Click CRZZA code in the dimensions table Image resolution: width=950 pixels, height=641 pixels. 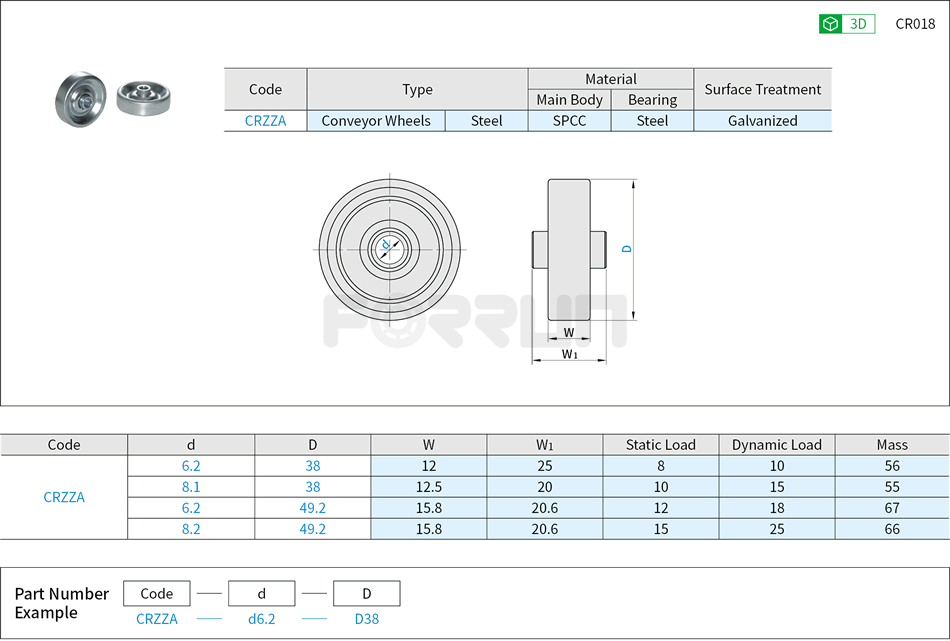click(64, 497)
